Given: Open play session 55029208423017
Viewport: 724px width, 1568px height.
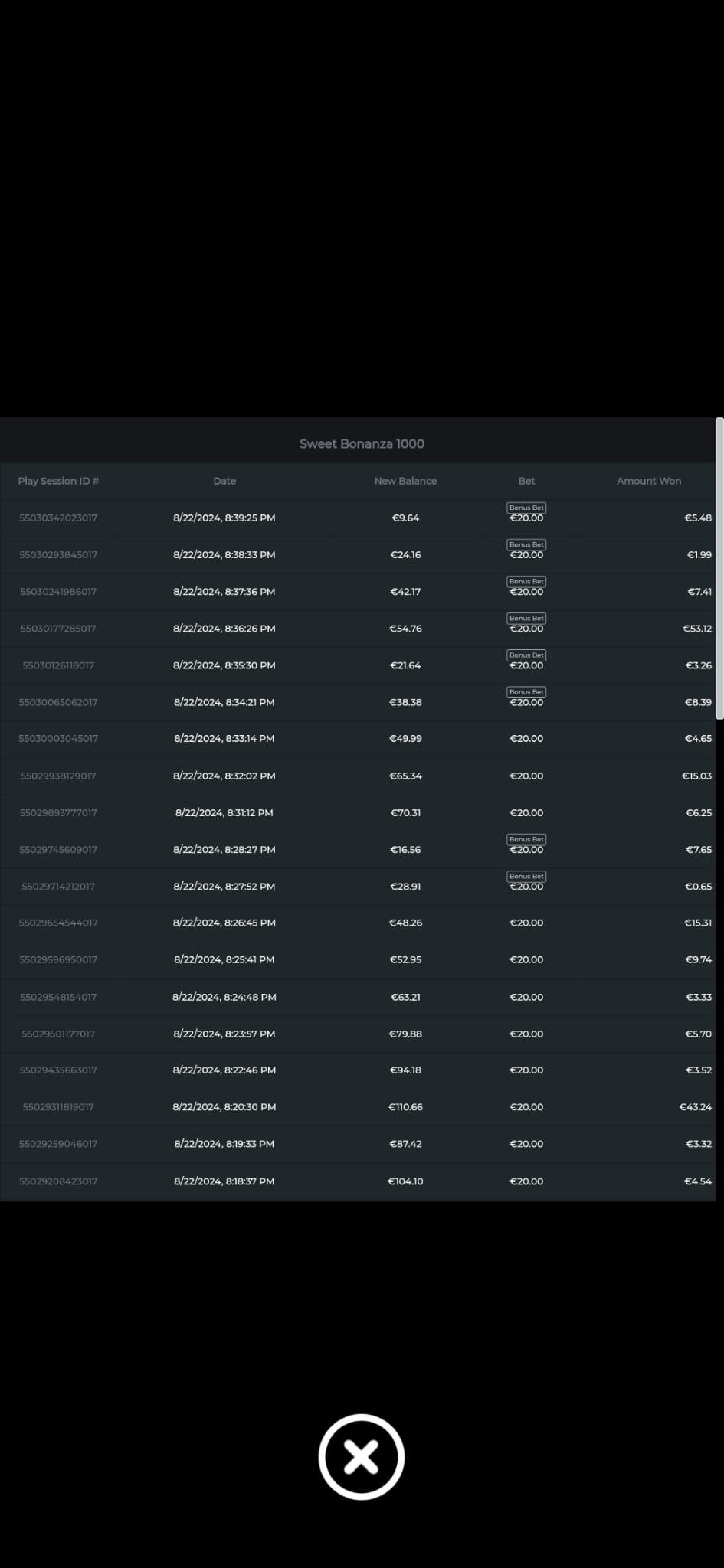Looking at the screenshot, I should click(x=58, y=1181).
